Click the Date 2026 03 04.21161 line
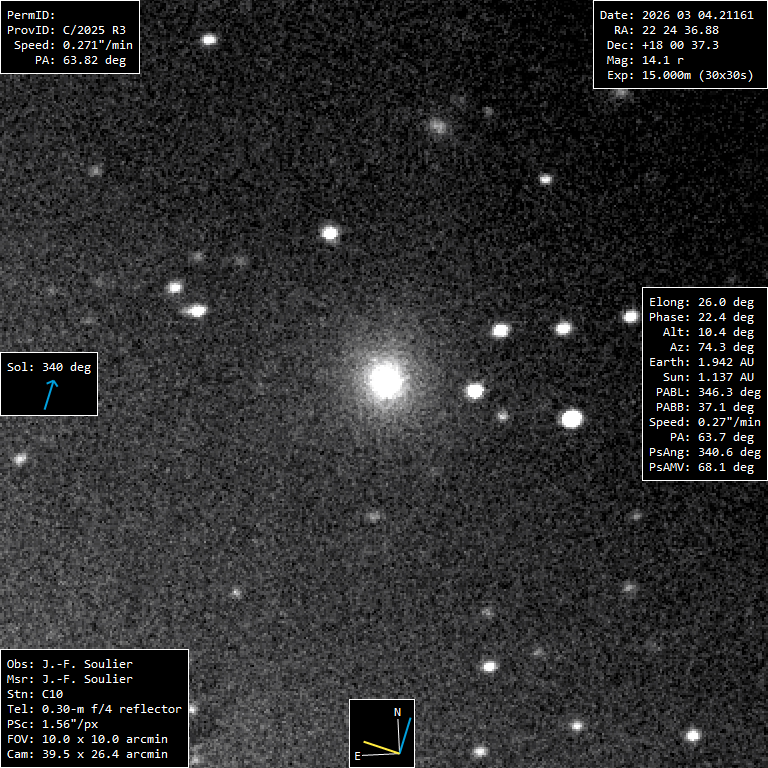The width and height of the screenshot is (768, 768). coord(676,15)
